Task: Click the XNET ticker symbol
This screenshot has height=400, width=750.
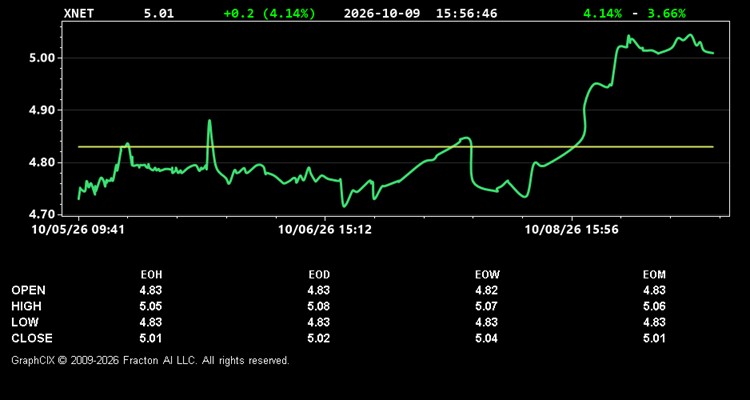Action: tap(79, 13)
